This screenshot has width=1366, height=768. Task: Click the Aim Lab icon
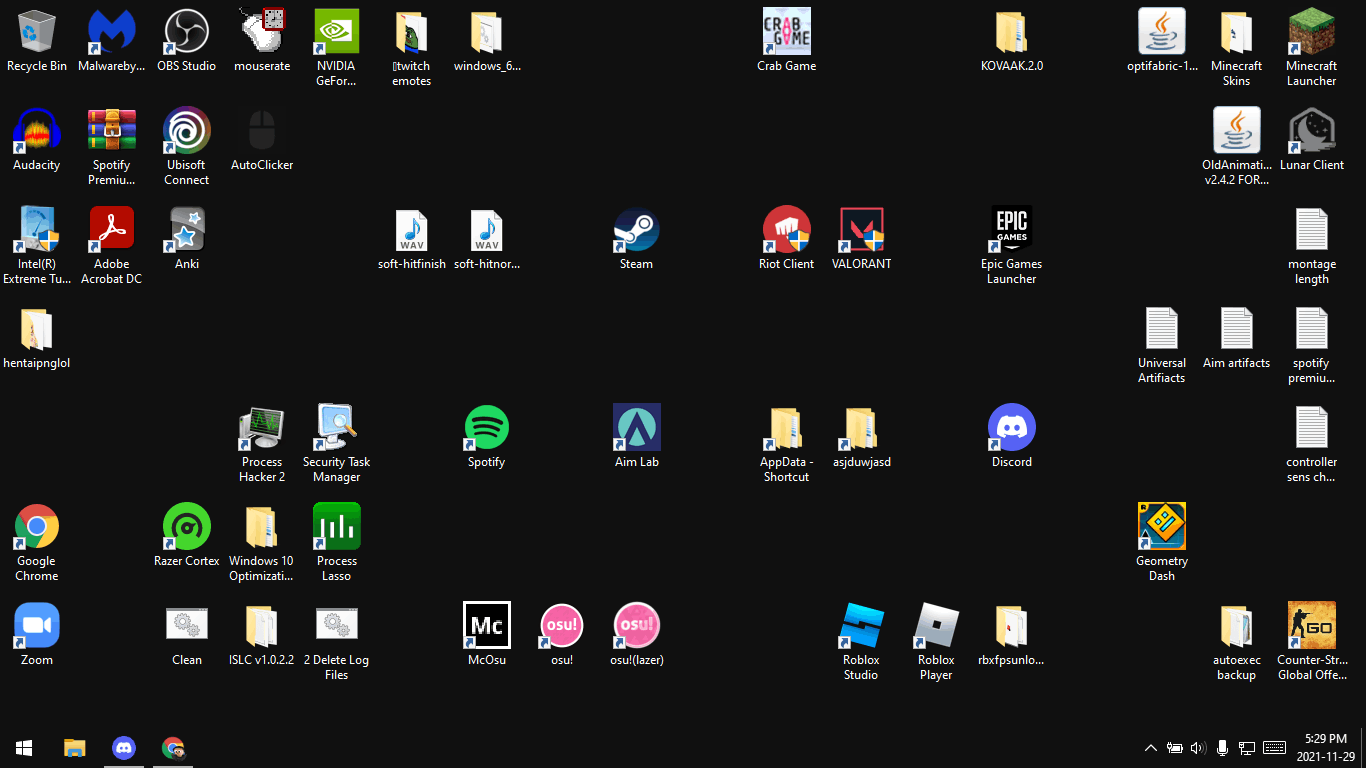tap(637, 428)
